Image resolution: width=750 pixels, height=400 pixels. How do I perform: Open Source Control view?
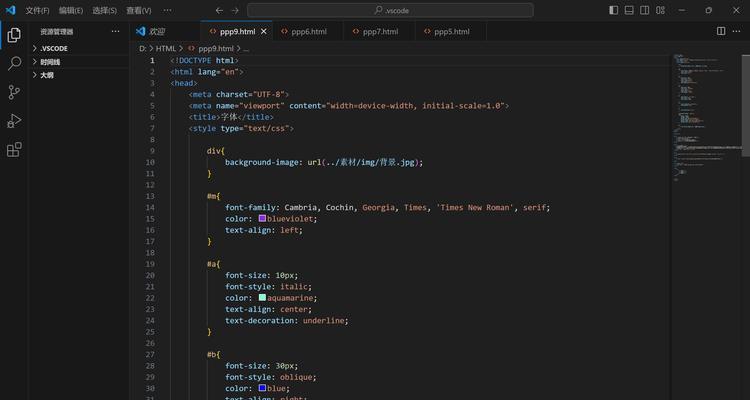[x=14, y=92]
